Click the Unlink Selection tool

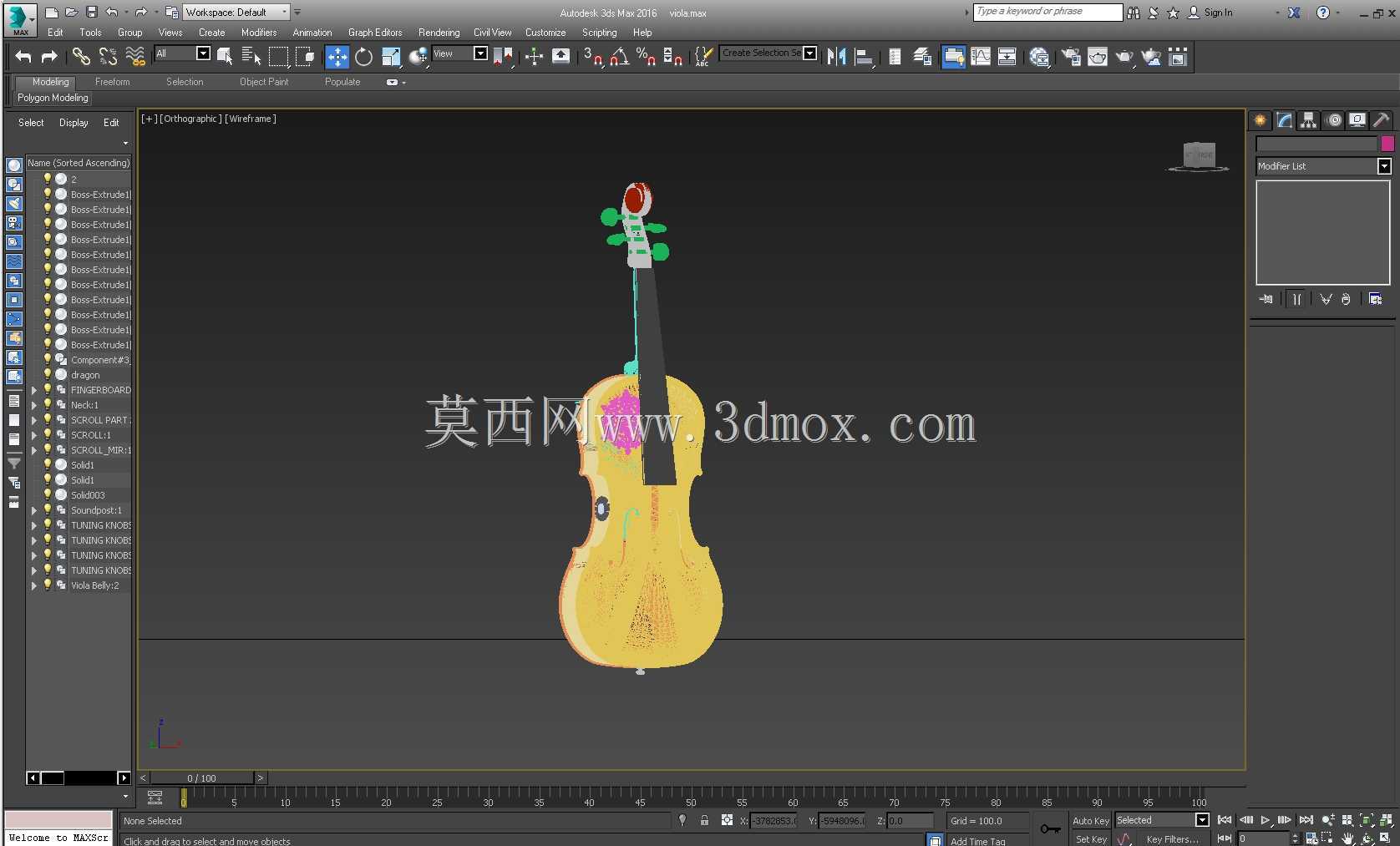108,56
